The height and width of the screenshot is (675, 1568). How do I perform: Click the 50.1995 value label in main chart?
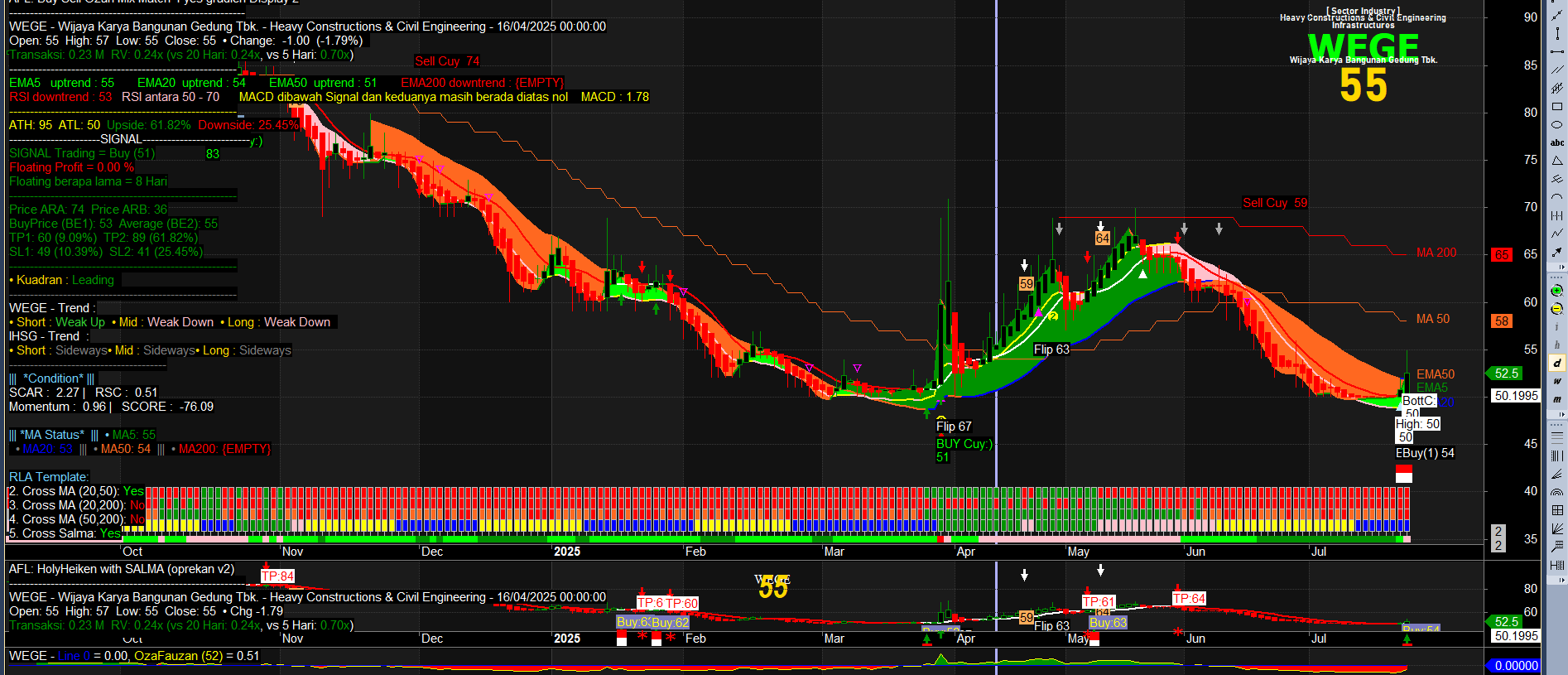coord(1516,396)
